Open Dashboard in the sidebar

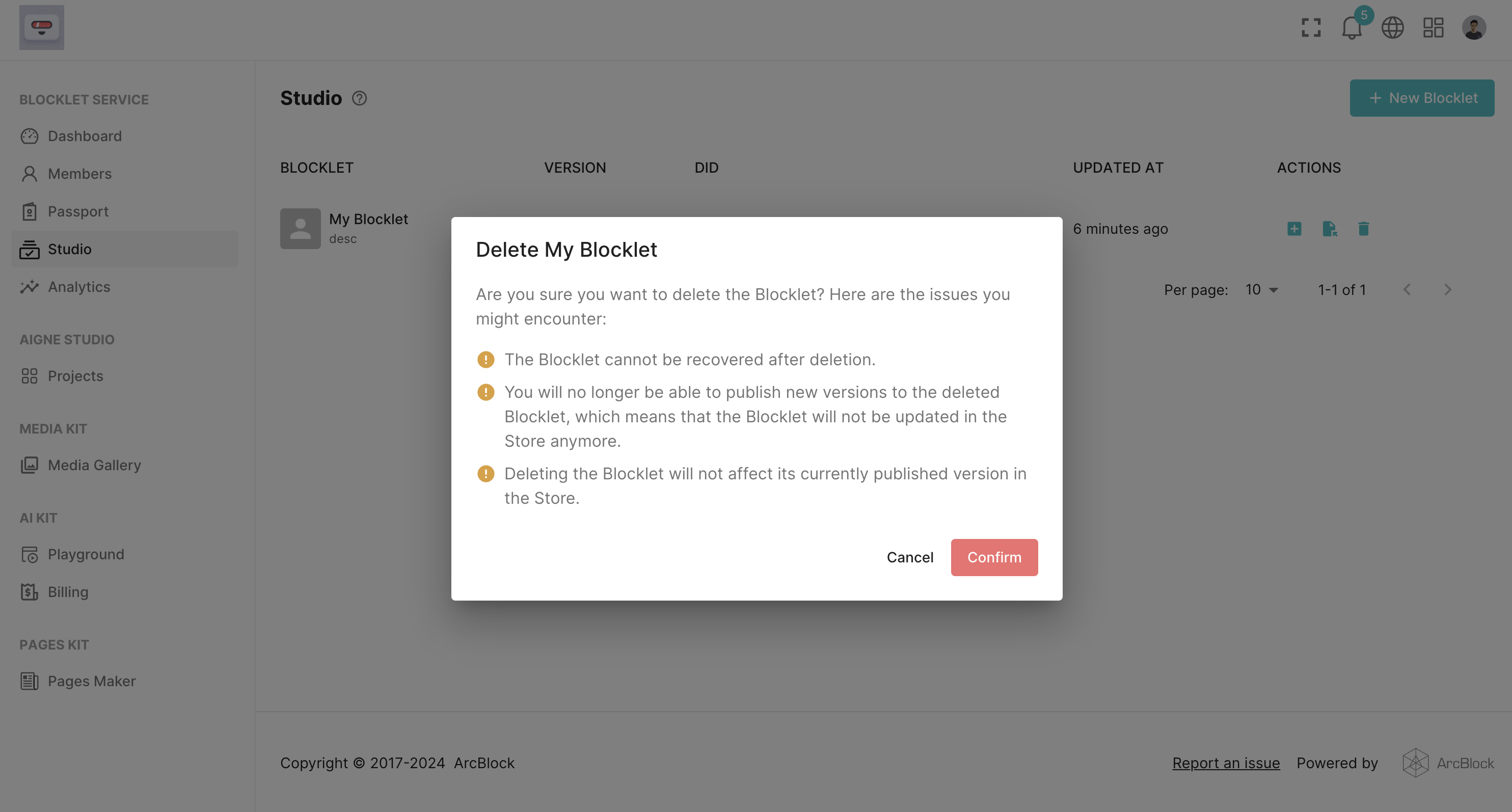(x=85, y=136)
